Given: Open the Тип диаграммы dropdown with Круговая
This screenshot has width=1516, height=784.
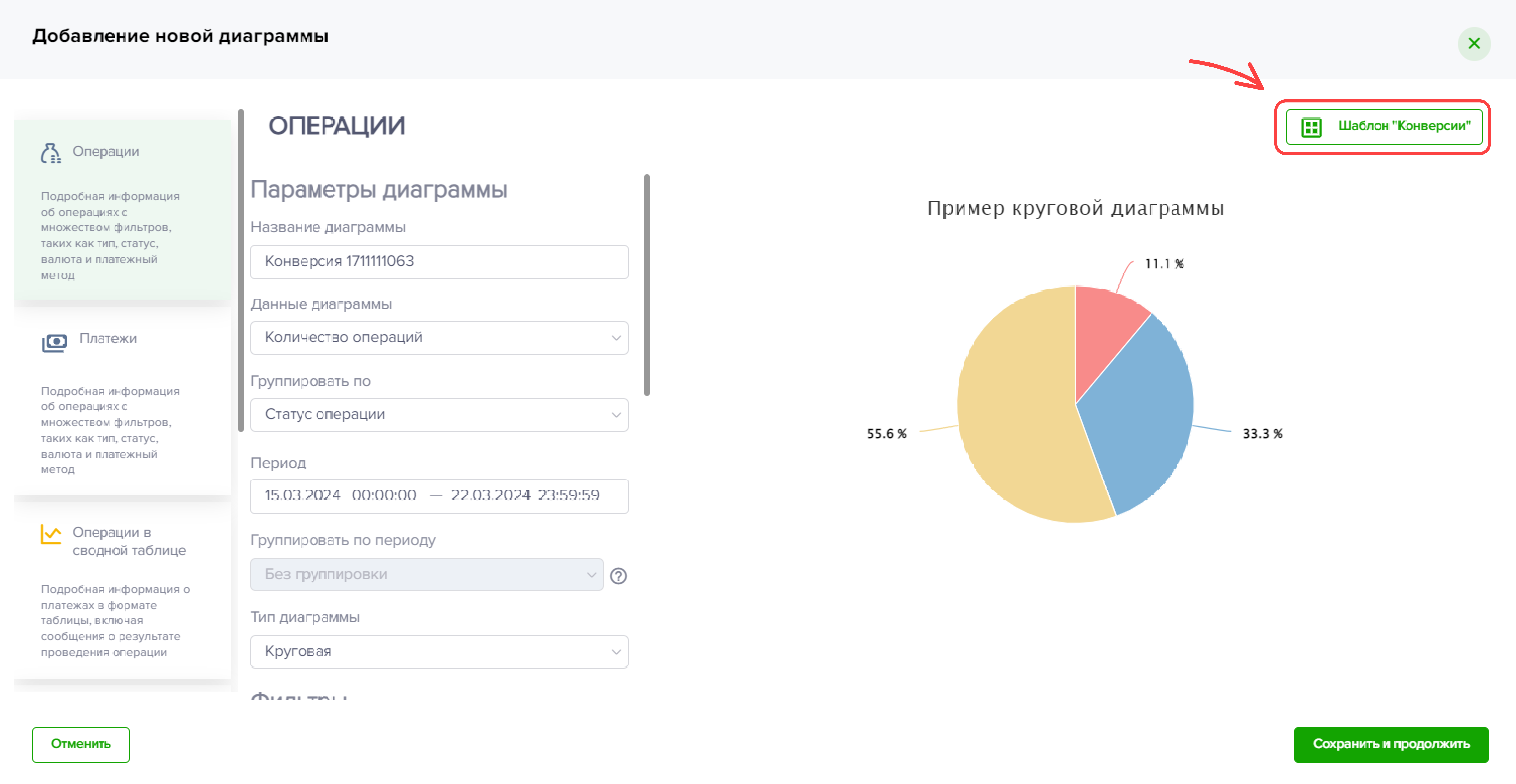Looking at the screenshot, I should pos(439,651).
